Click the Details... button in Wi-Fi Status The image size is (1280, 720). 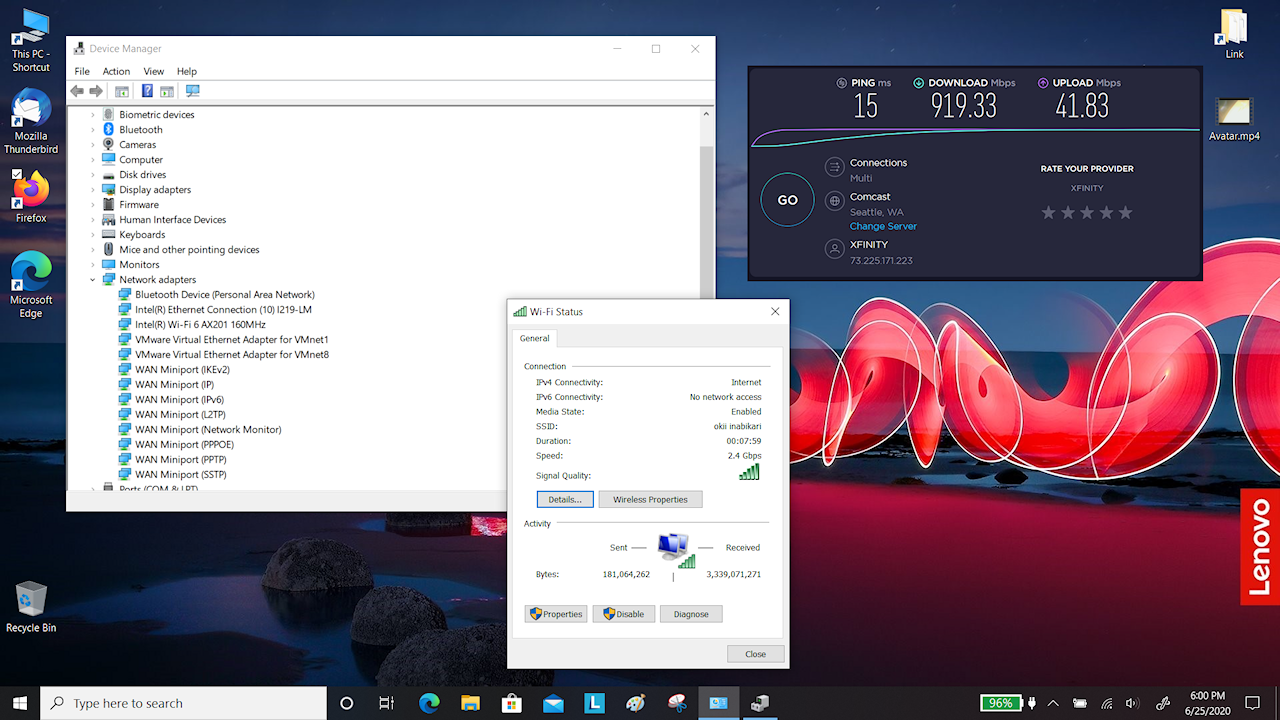coord(565,499)
